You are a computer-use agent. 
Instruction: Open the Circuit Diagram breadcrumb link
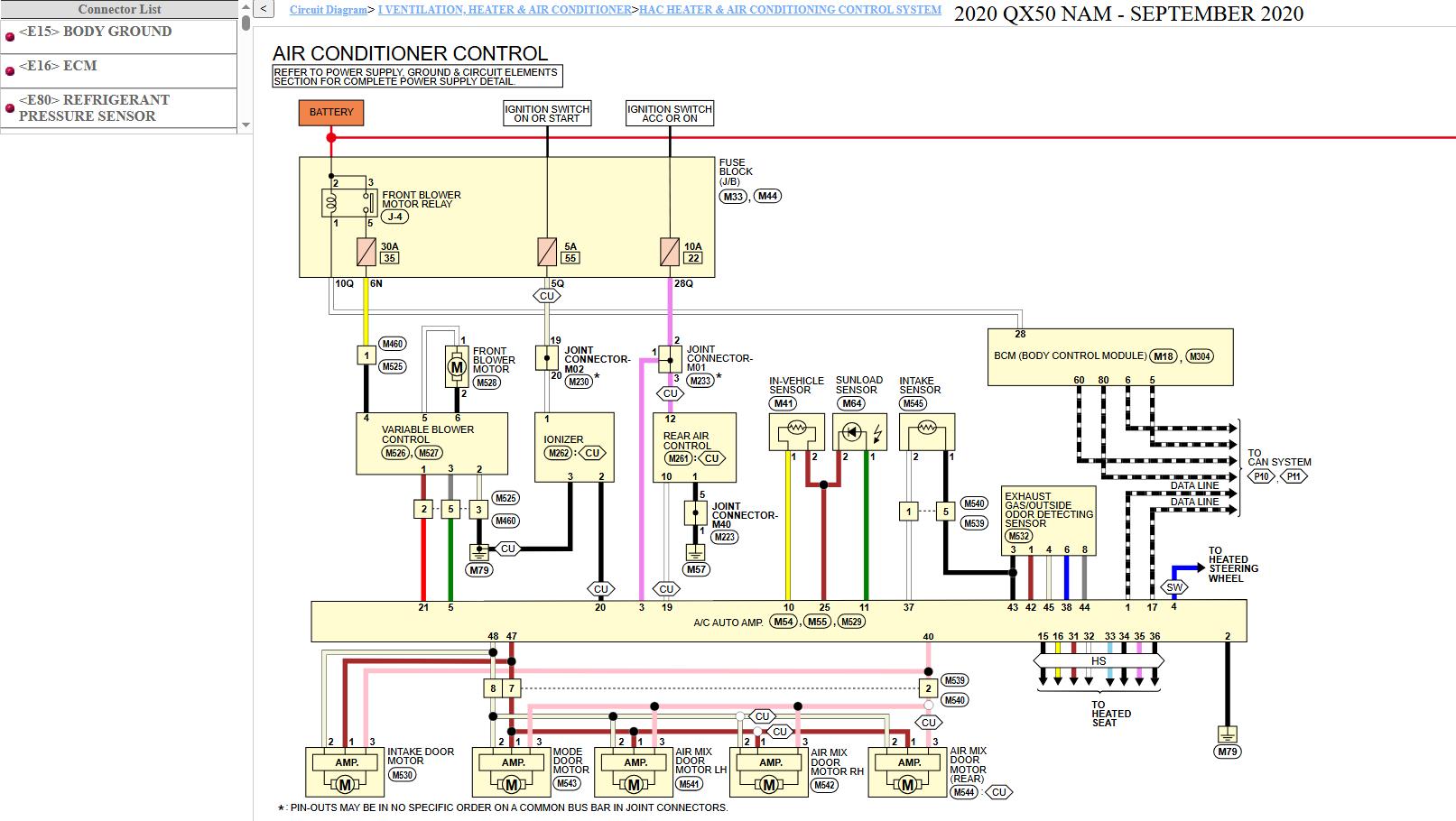(x=329, y=10)
